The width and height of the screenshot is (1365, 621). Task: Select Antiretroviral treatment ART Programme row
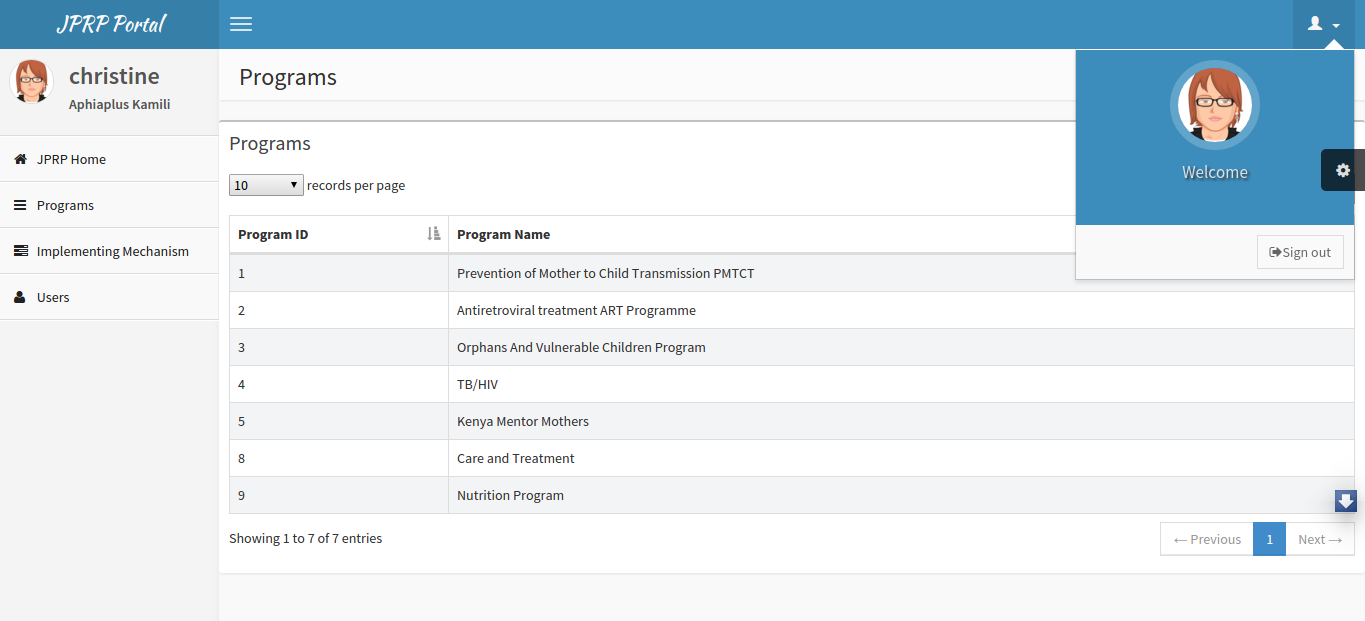click(792, 310)
